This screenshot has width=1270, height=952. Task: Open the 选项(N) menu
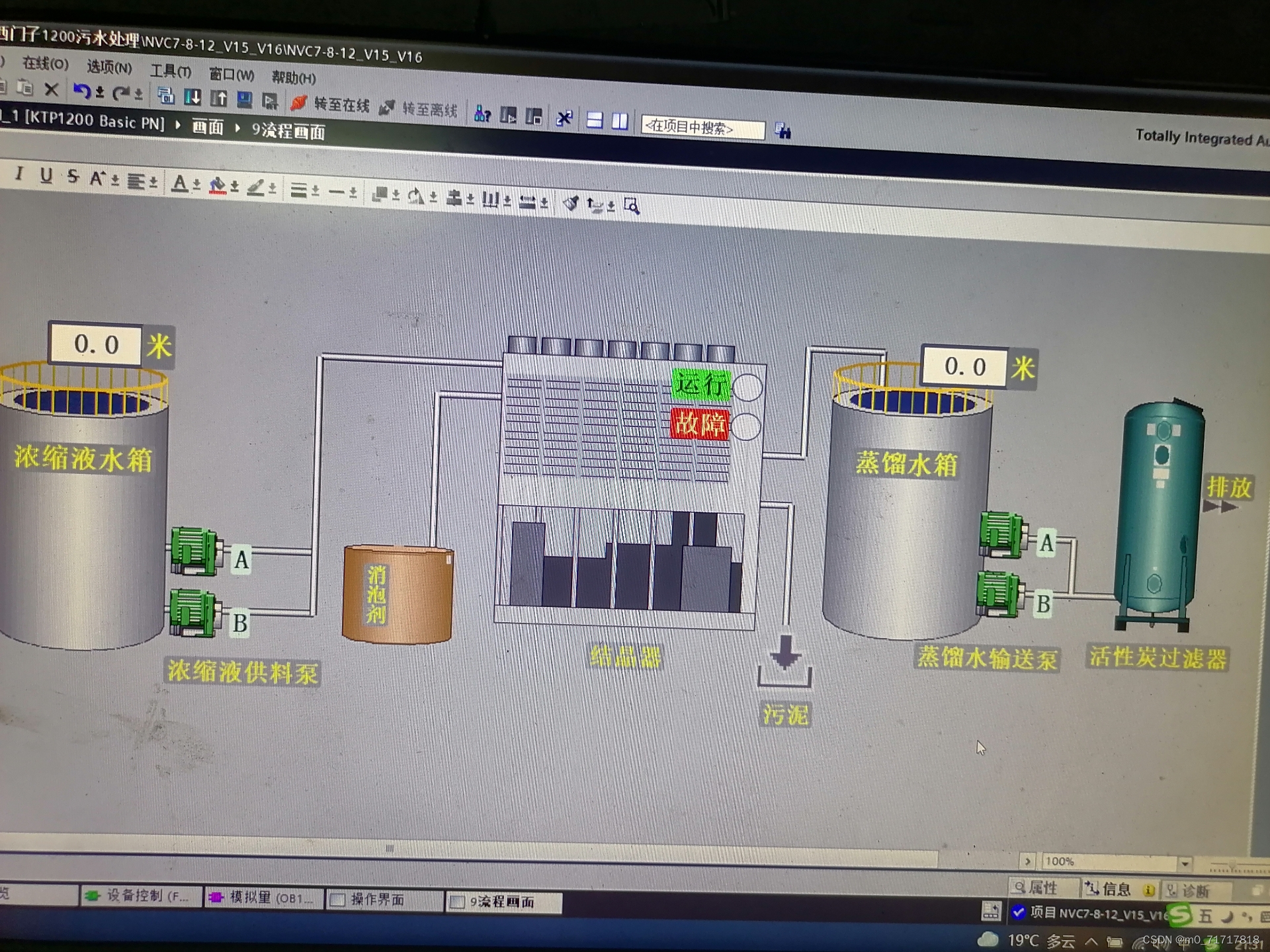pos(109,67)
